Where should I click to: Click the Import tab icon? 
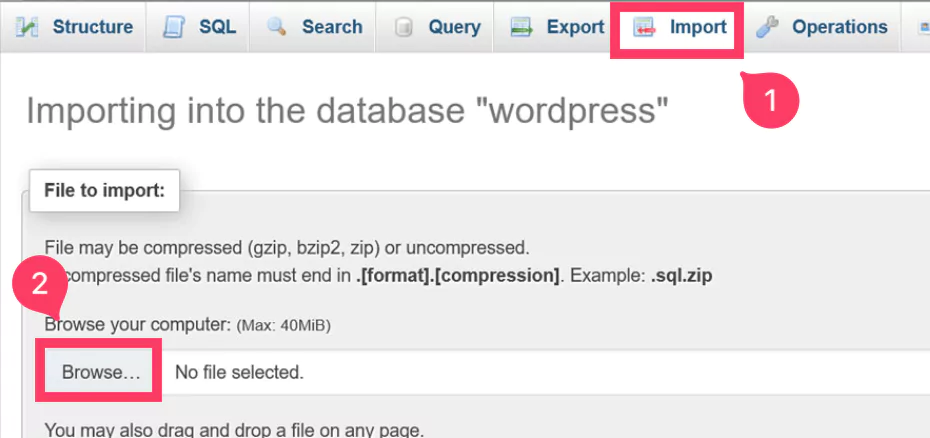[x=644, y=27]
